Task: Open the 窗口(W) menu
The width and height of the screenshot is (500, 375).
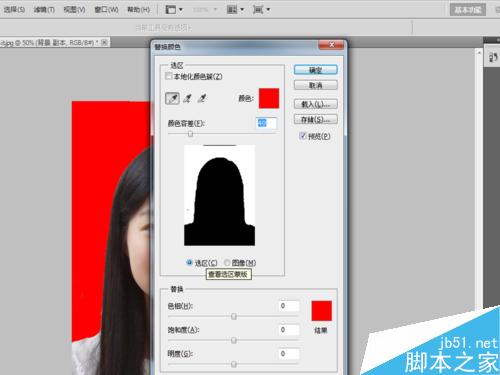Action: [x=106, y=9]
